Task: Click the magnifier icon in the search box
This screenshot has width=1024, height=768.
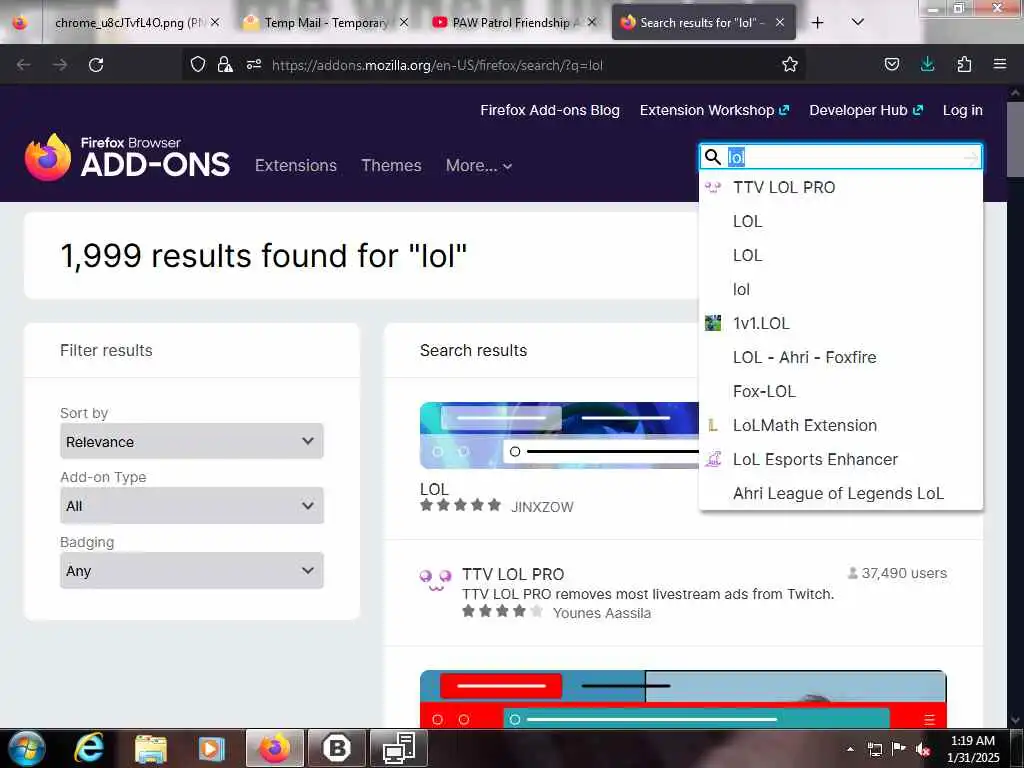Action: click(713, 157)
